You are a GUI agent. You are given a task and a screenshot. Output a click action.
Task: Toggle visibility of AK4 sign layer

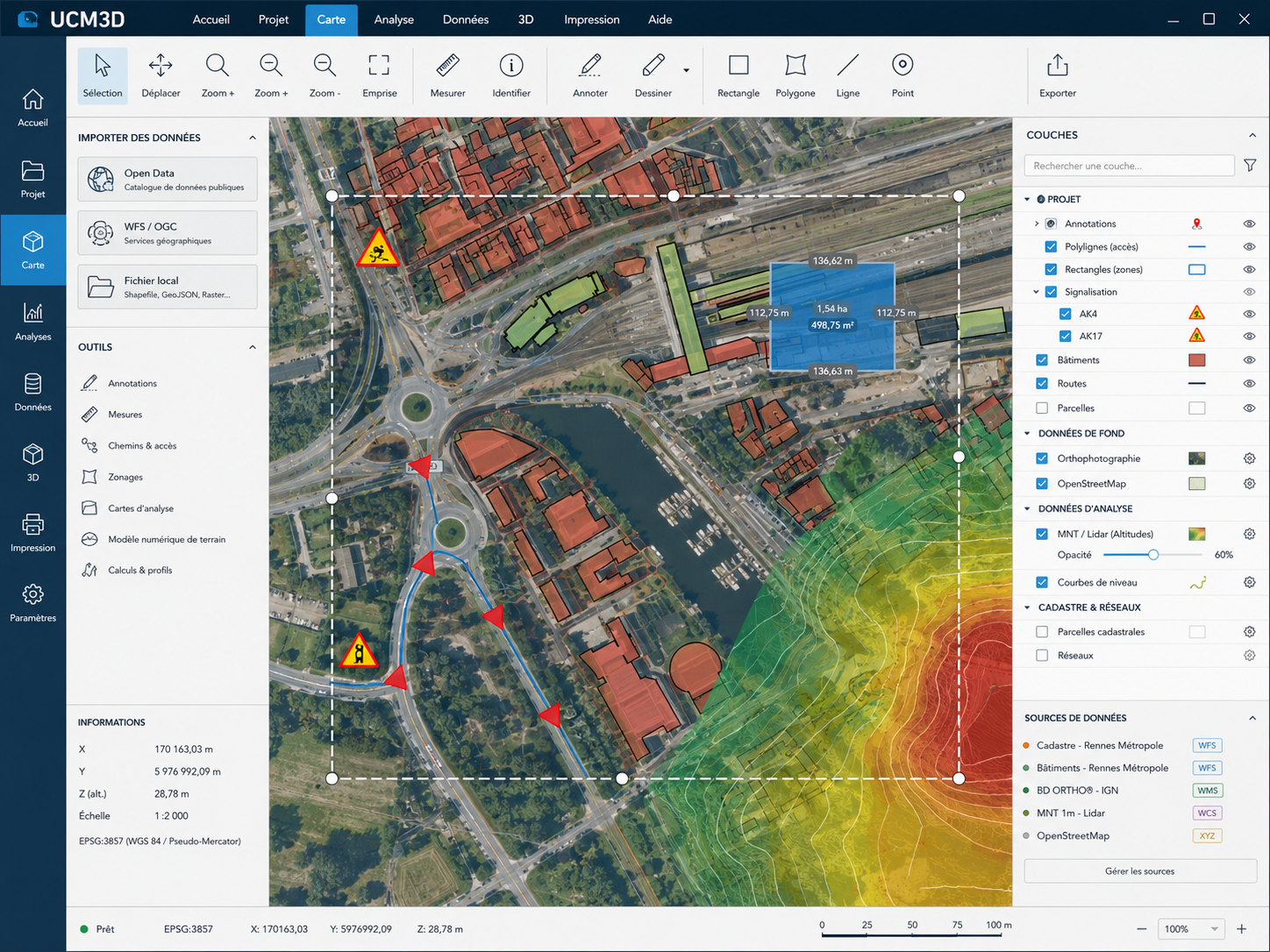click(x=1250, y=314)
